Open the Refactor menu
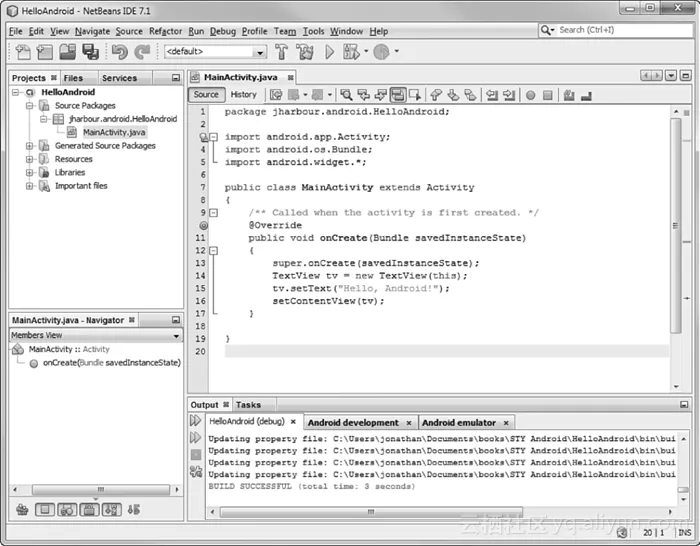700x546 pixels. [166, 31]
